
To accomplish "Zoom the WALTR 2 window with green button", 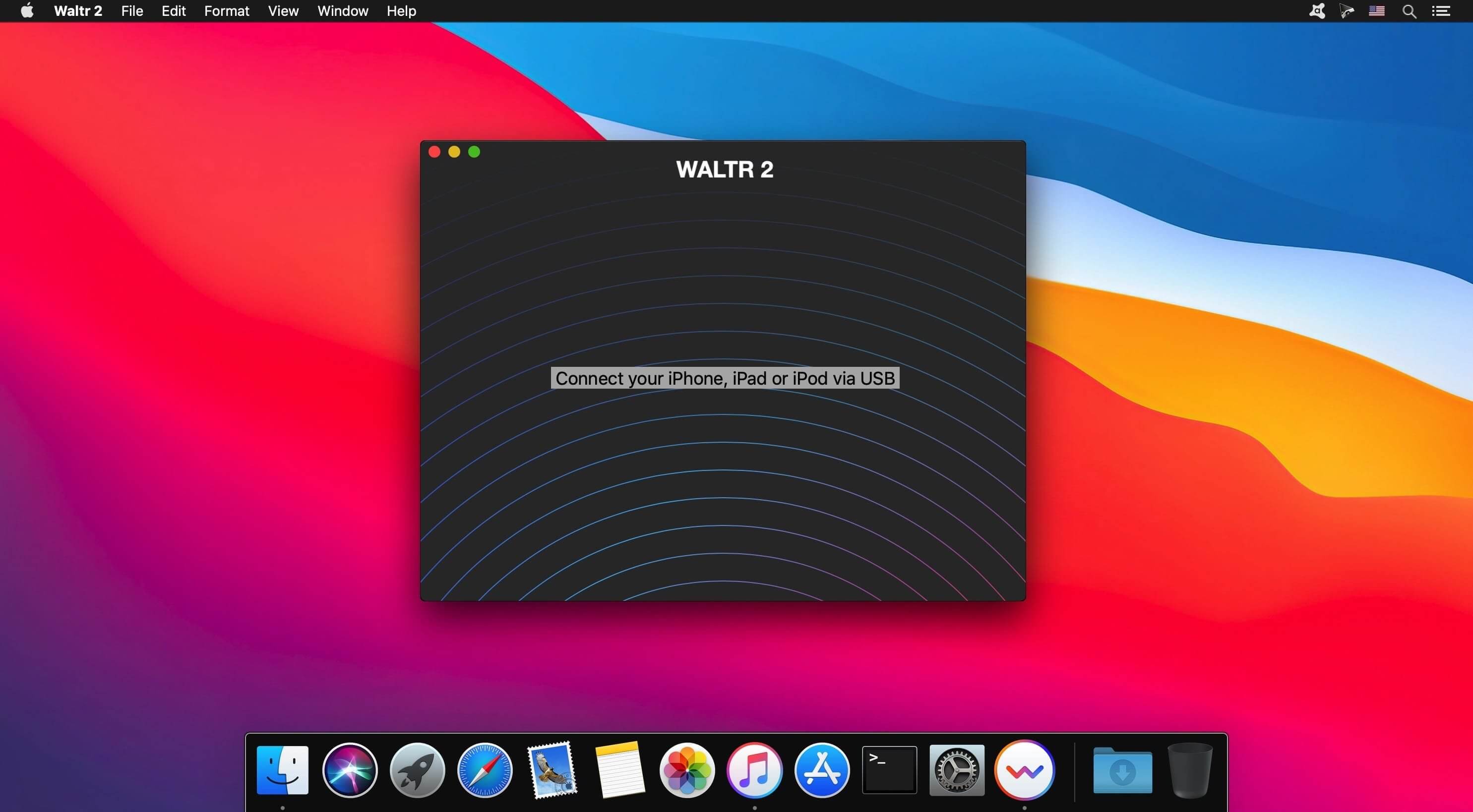I will point(474,151).
